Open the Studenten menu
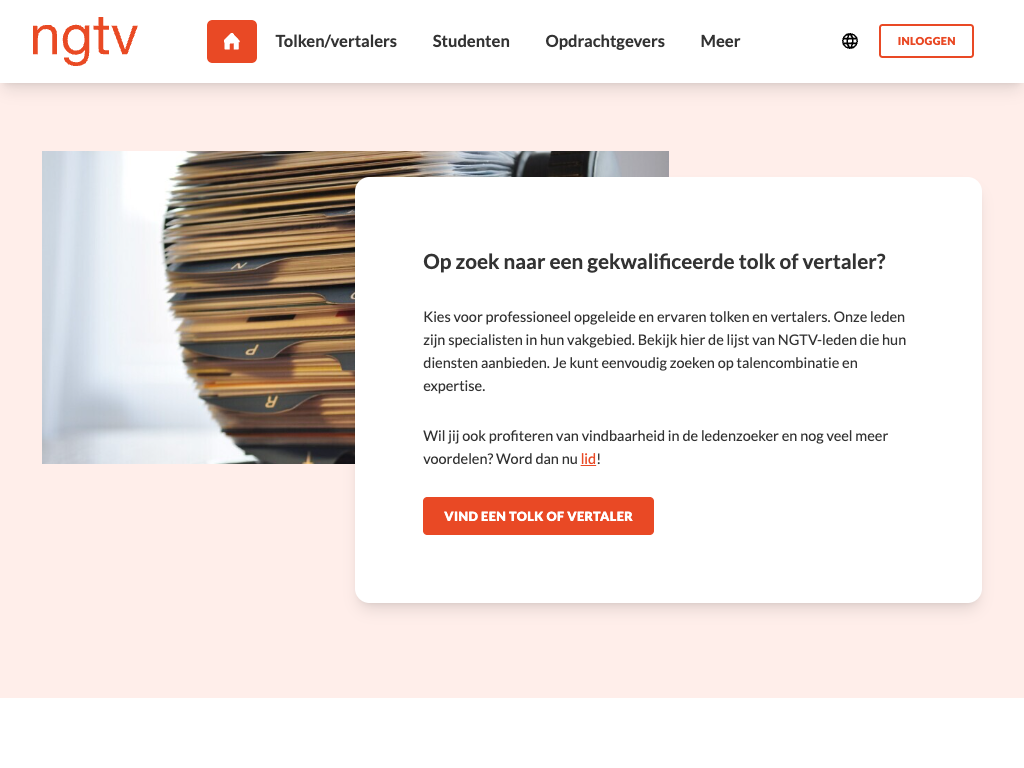The height and width of the screenshot is (768, 1024). pos(471,41)
